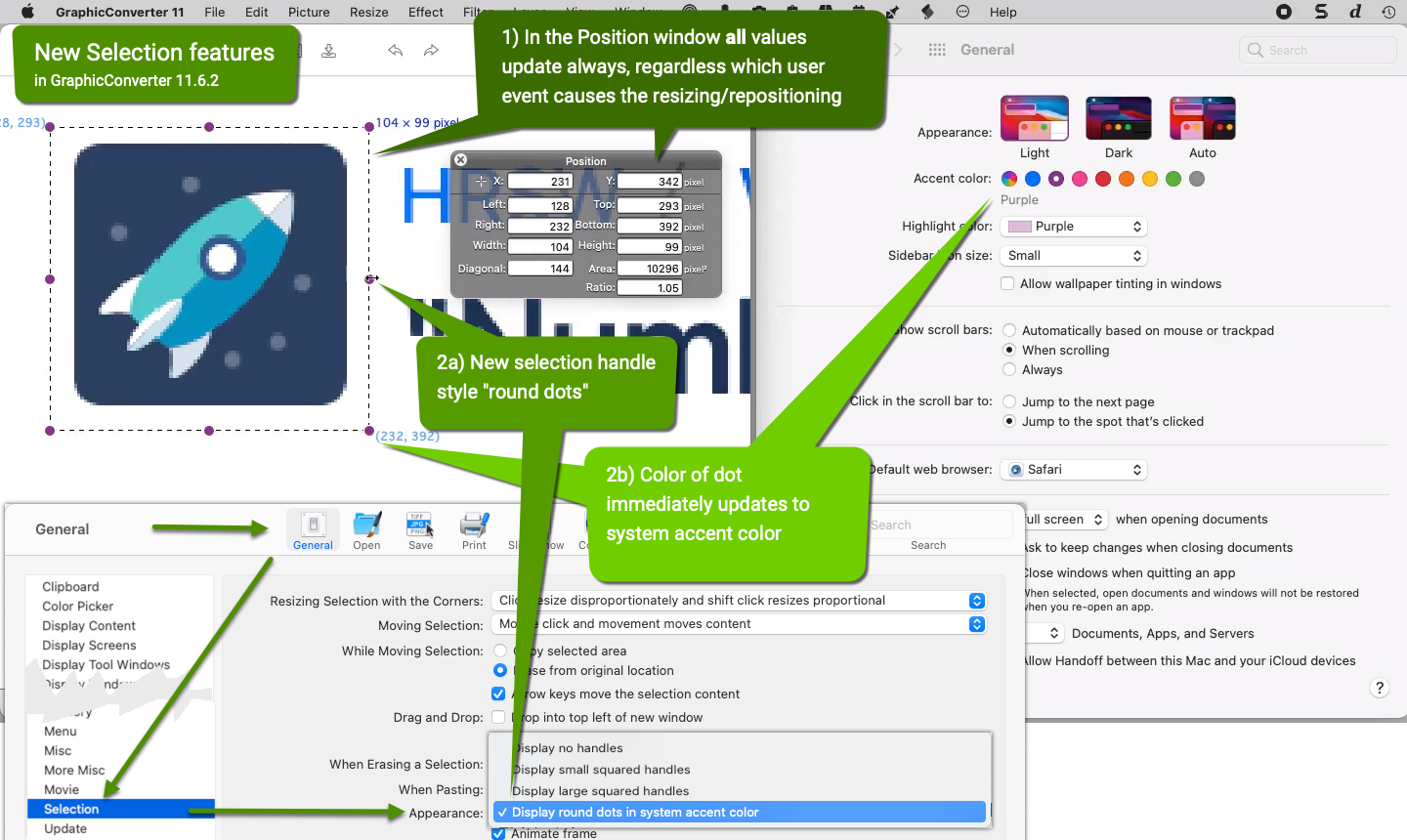Select Jump to the spot that's clicked

[x=1009, y=421]
